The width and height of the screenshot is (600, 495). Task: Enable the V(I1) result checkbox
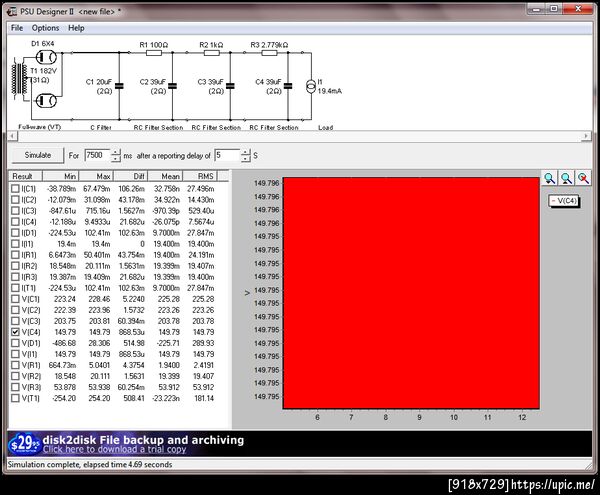coord(15,354)
